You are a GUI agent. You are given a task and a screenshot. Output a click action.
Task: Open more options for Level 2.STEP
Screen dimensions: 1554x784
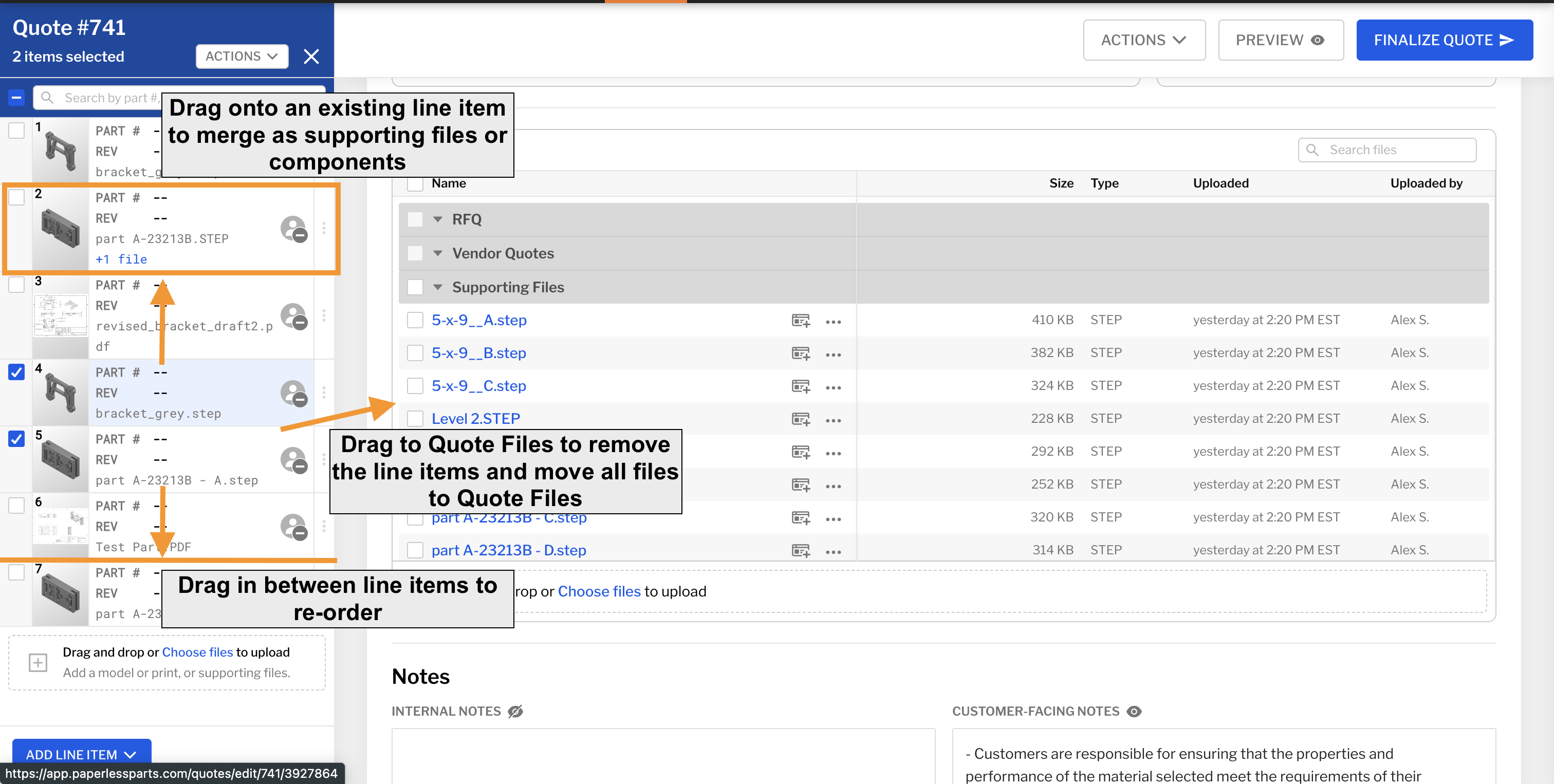click(x=834, y=419)
